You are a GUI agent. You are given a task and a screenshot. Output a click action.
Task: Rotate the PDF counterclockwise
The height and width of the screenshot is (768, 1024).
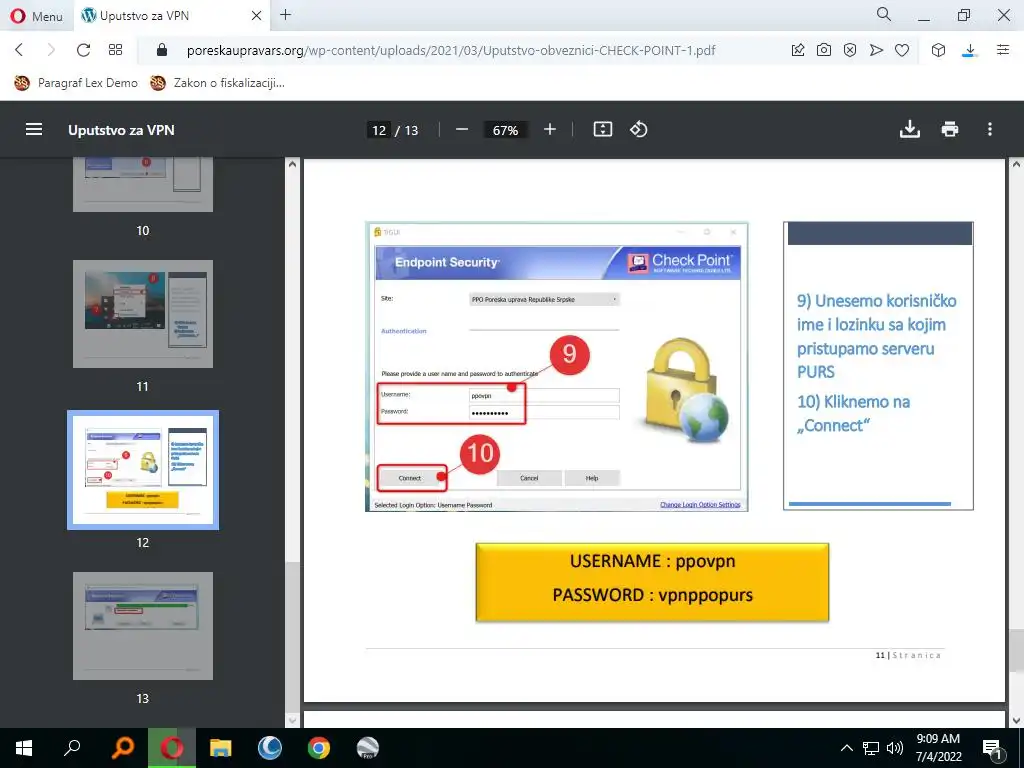[x=639, y=129]
